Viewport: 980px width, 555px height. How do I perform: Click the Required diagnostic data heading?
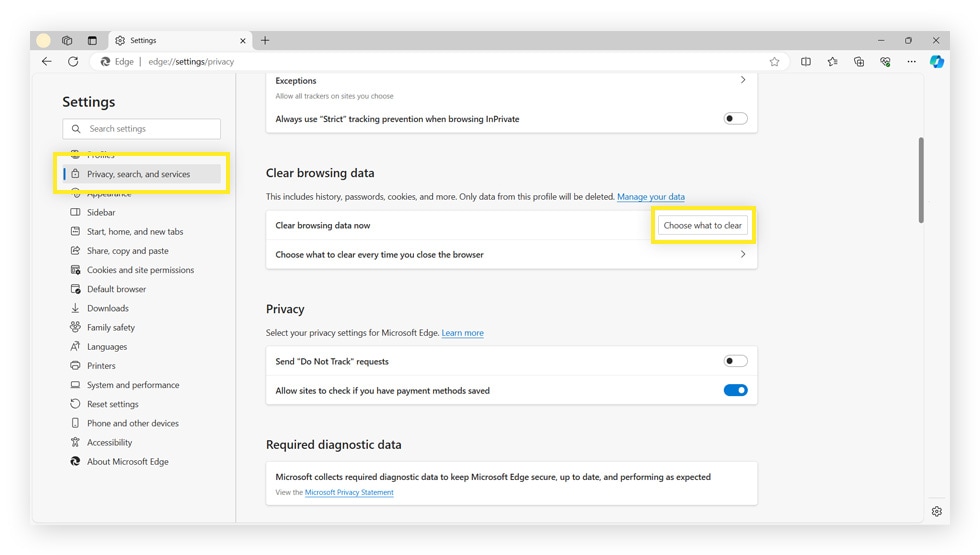point(334,445)
